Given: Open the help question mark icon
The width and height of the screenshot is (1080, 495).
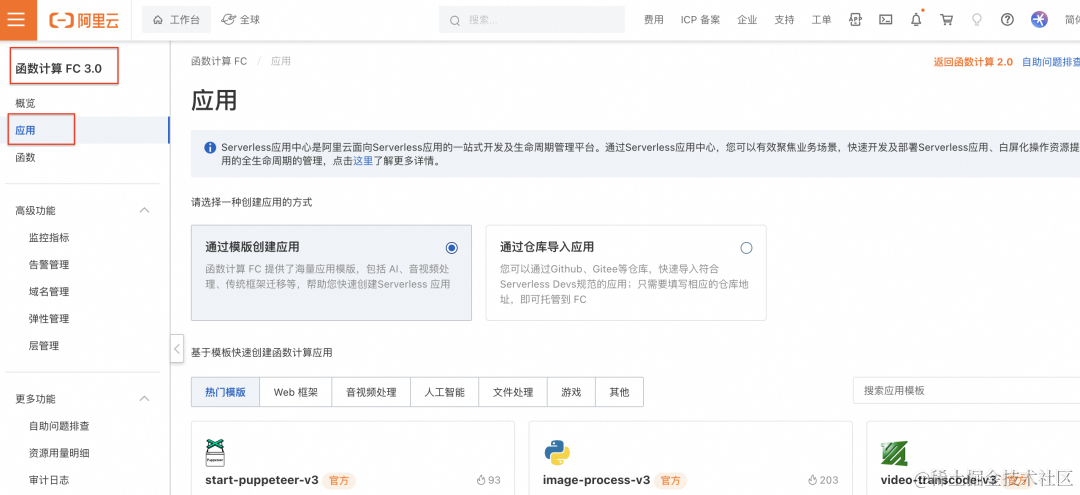Looking at the screenshot, I should pos(1008,20).
